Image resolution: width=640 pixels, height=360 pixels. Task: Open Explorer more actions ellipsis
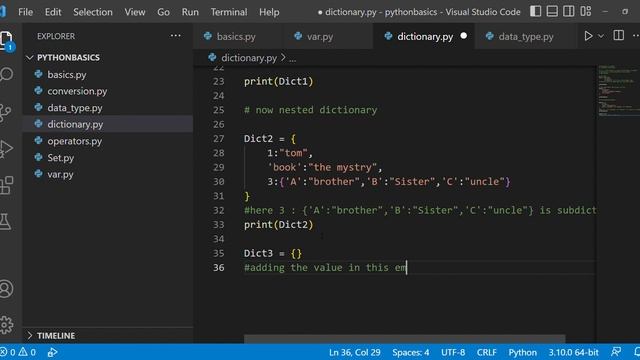coord(176,36)
